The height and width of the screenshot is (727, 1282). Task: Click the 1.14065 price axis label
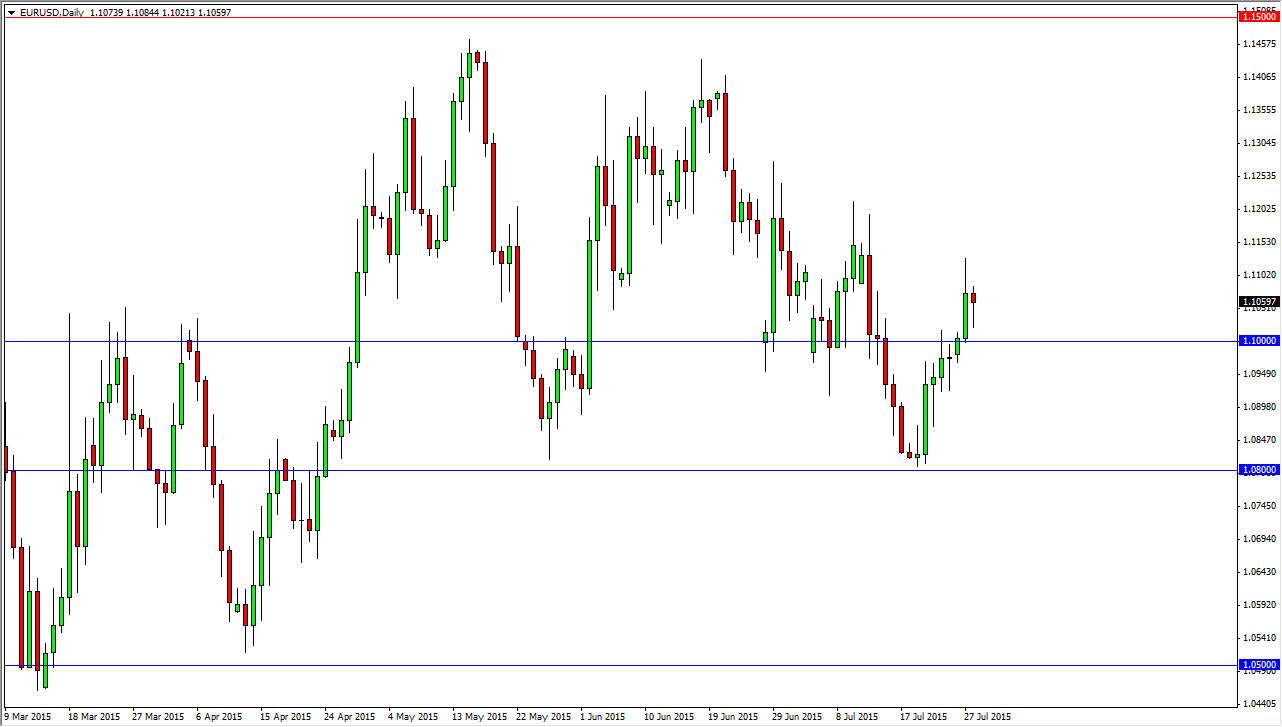tap(1261, 77)
